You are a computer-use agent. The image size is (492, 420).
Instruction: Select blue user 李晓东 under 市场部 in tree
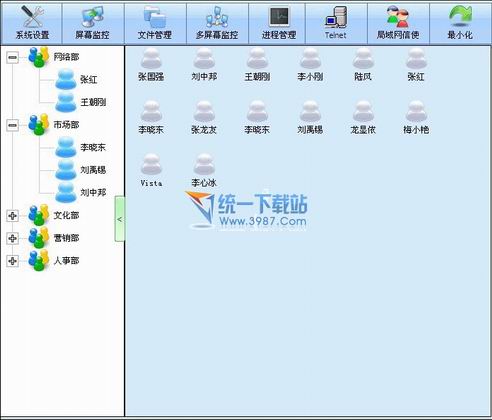pyautogui.click(x=81, y=147)
